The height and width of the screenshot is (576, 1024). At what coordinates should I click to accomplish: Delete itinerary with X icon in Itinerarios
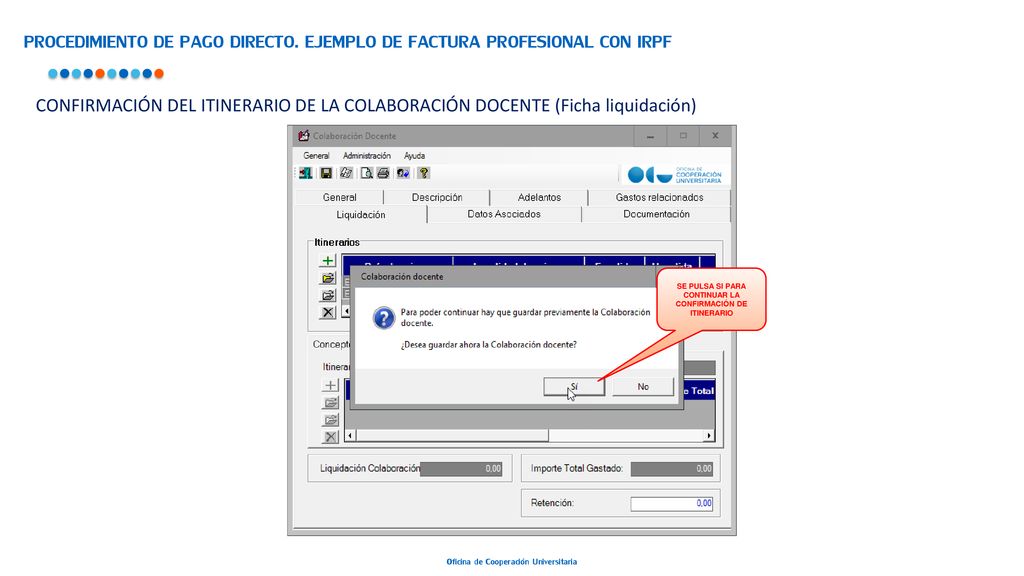328,312
